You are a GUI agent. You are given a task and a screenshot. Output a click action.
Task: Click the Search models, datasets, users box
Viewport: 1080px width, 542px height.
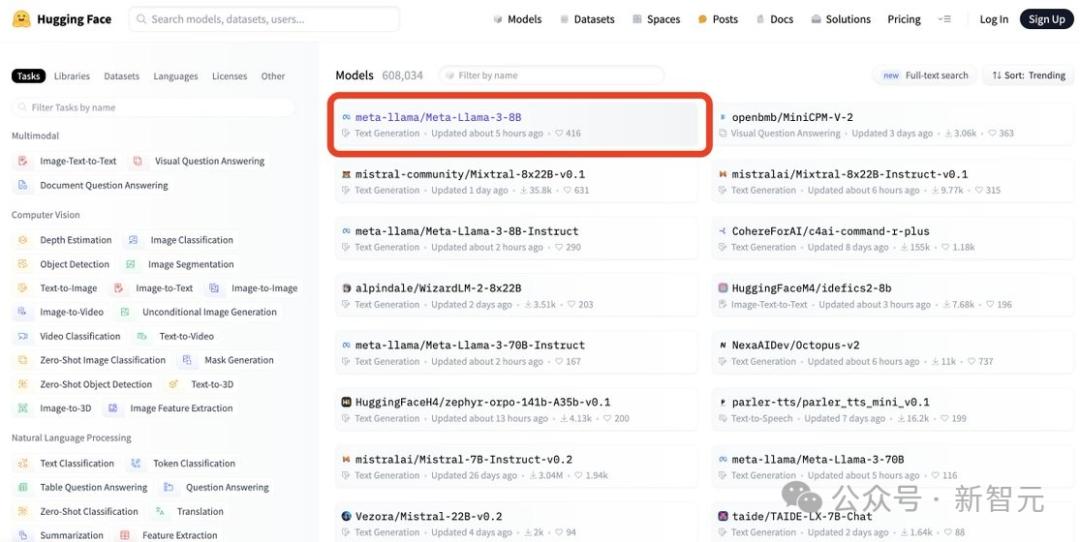(264, 19)
